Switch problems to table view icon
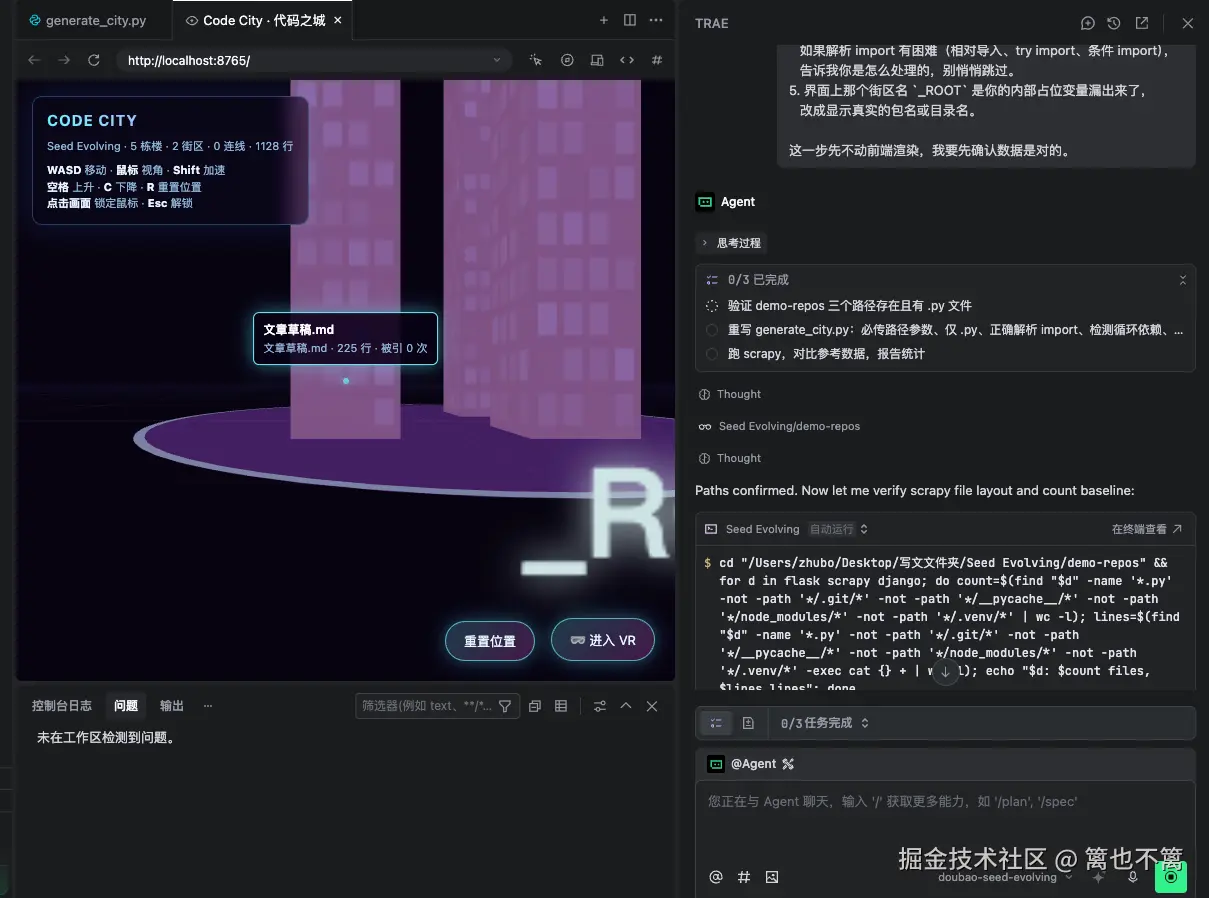The height and width of the screenshot is (898, 1209). click(x=561, y=706)
